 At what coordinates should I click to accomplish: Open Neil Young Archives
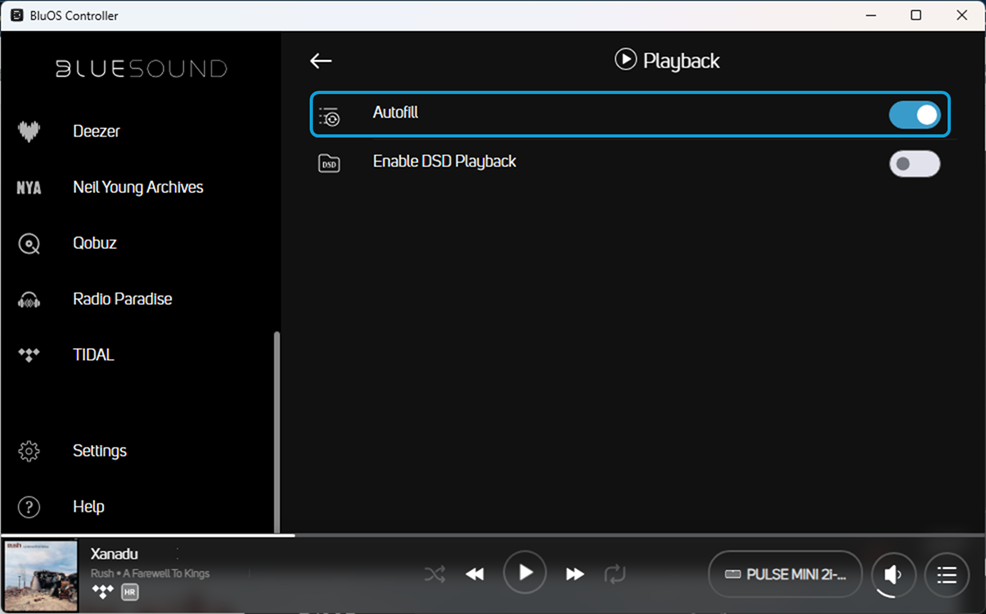(x=138, y=187)
